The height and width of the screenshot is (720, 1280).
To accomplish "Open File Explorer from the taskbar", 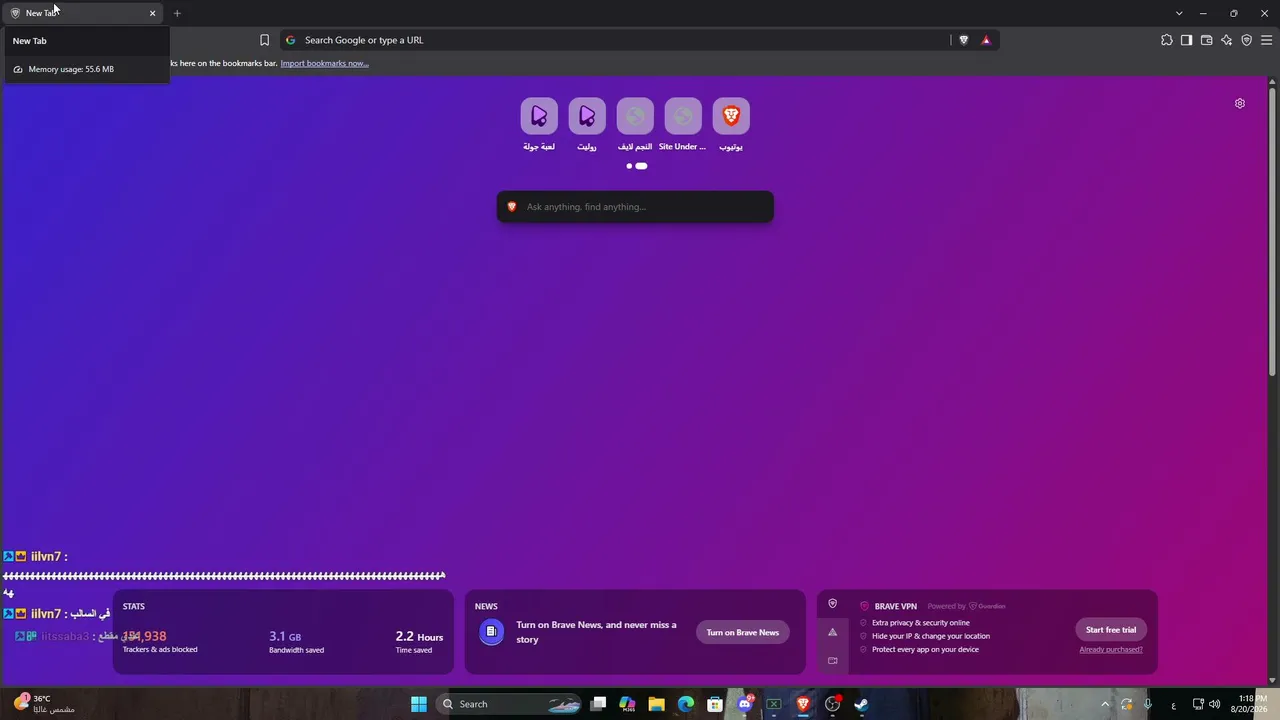I will tap(656, 704).
